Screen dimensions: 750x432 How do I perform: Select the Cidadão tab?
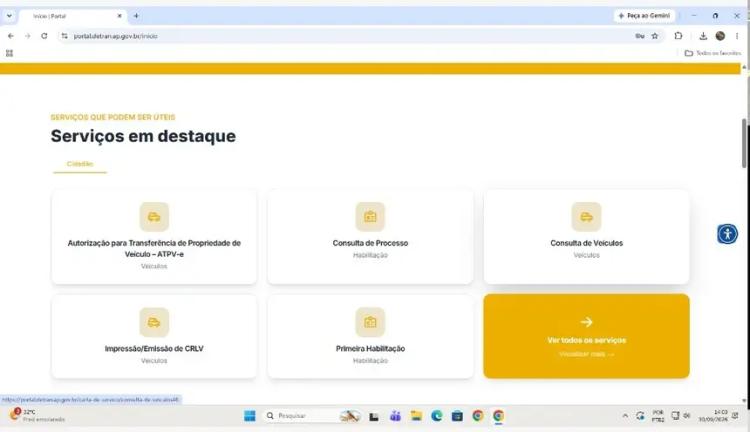(x=80, y=164)
